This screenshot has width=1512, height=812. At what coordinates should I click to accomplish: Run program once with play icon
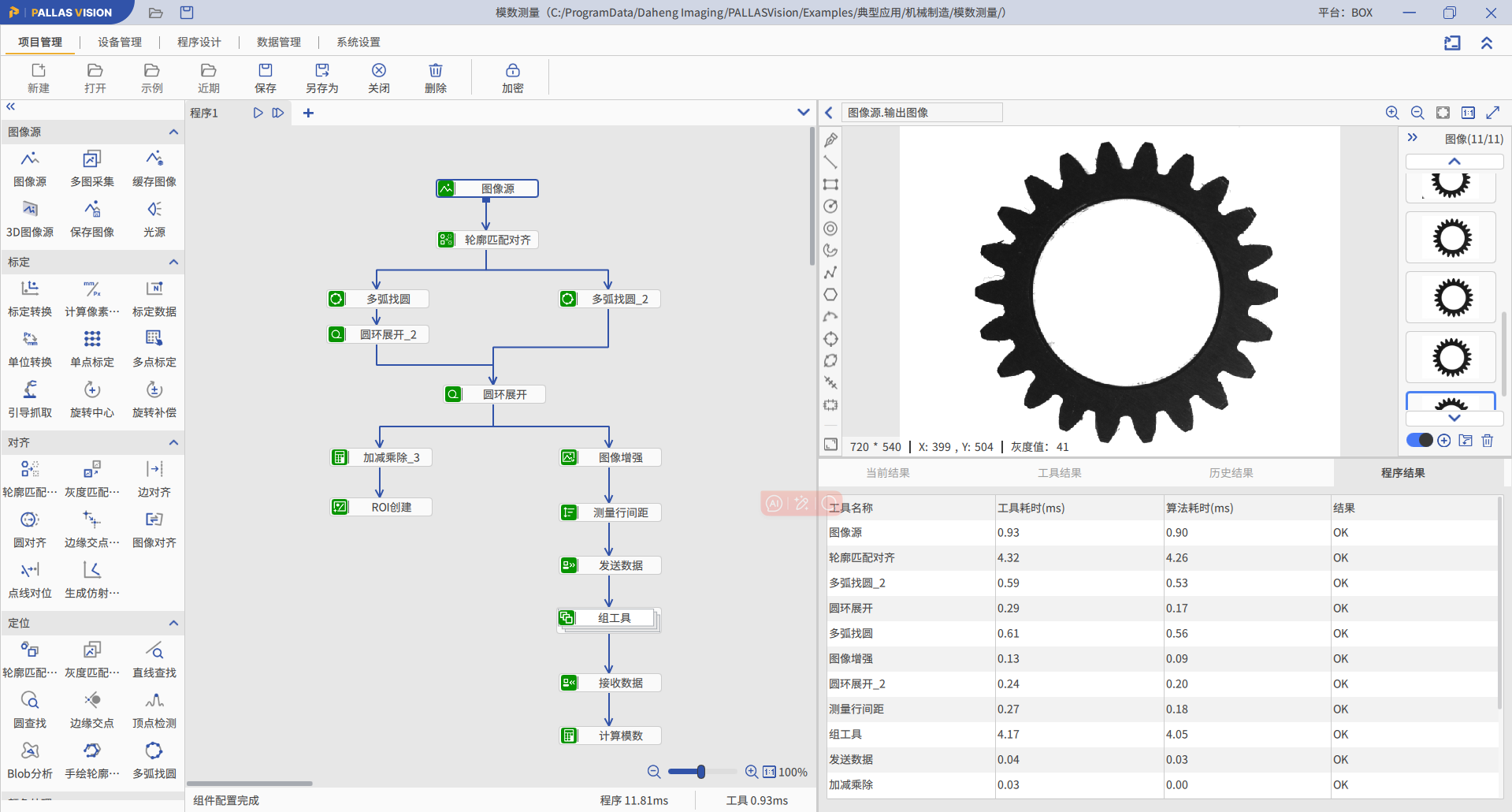[x=258, y=113]
